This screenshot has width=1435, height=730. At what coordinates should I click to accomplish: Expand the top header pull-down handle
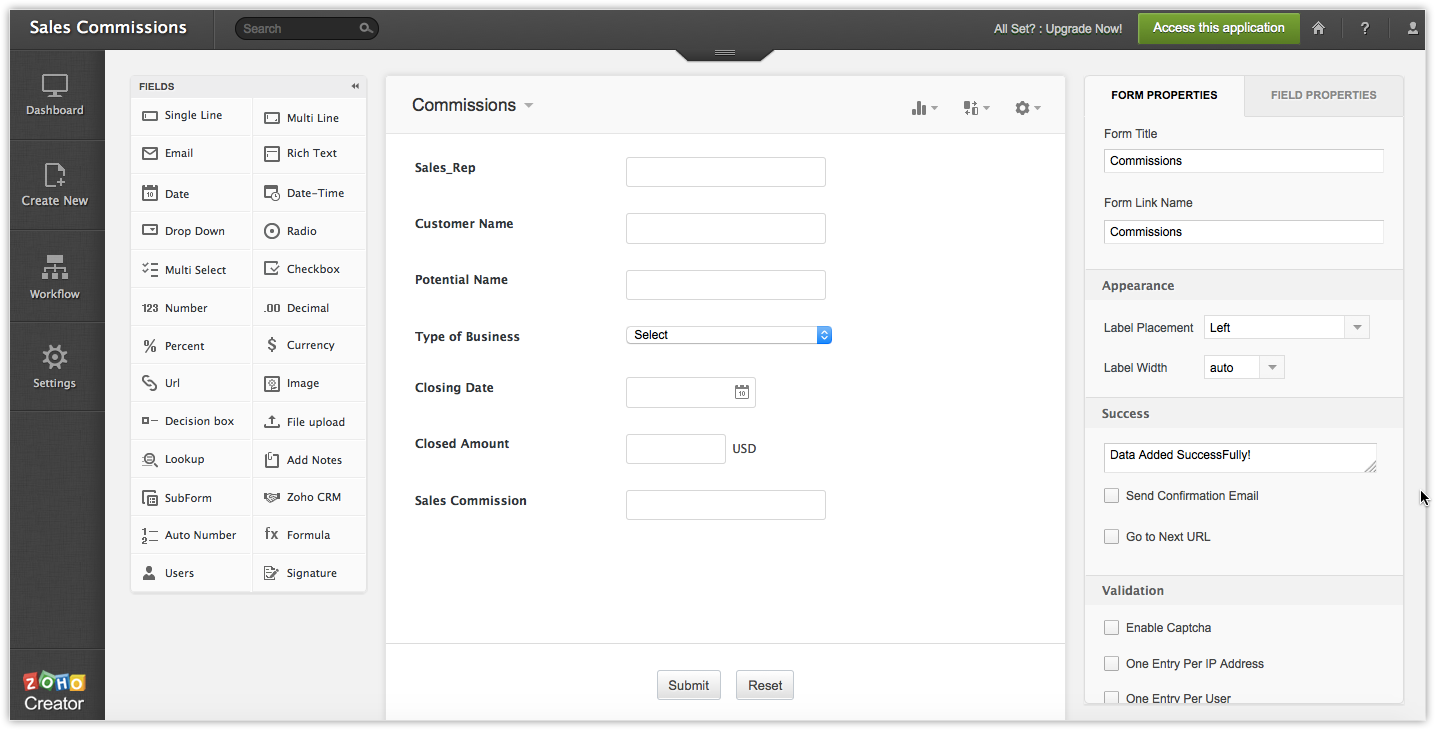click(725, 53)
